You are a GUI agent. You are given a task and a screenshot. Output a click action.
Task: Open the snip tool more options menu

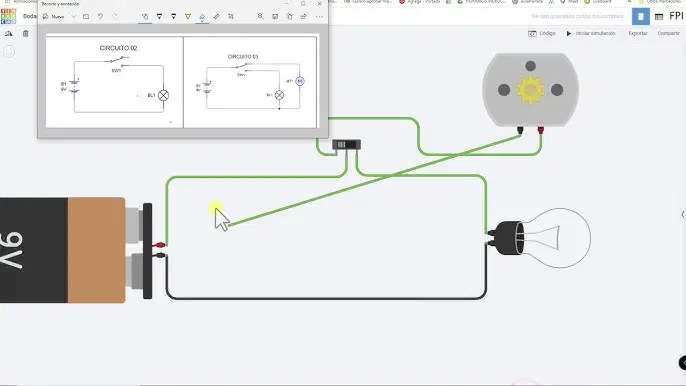click(x=319, y=17)
